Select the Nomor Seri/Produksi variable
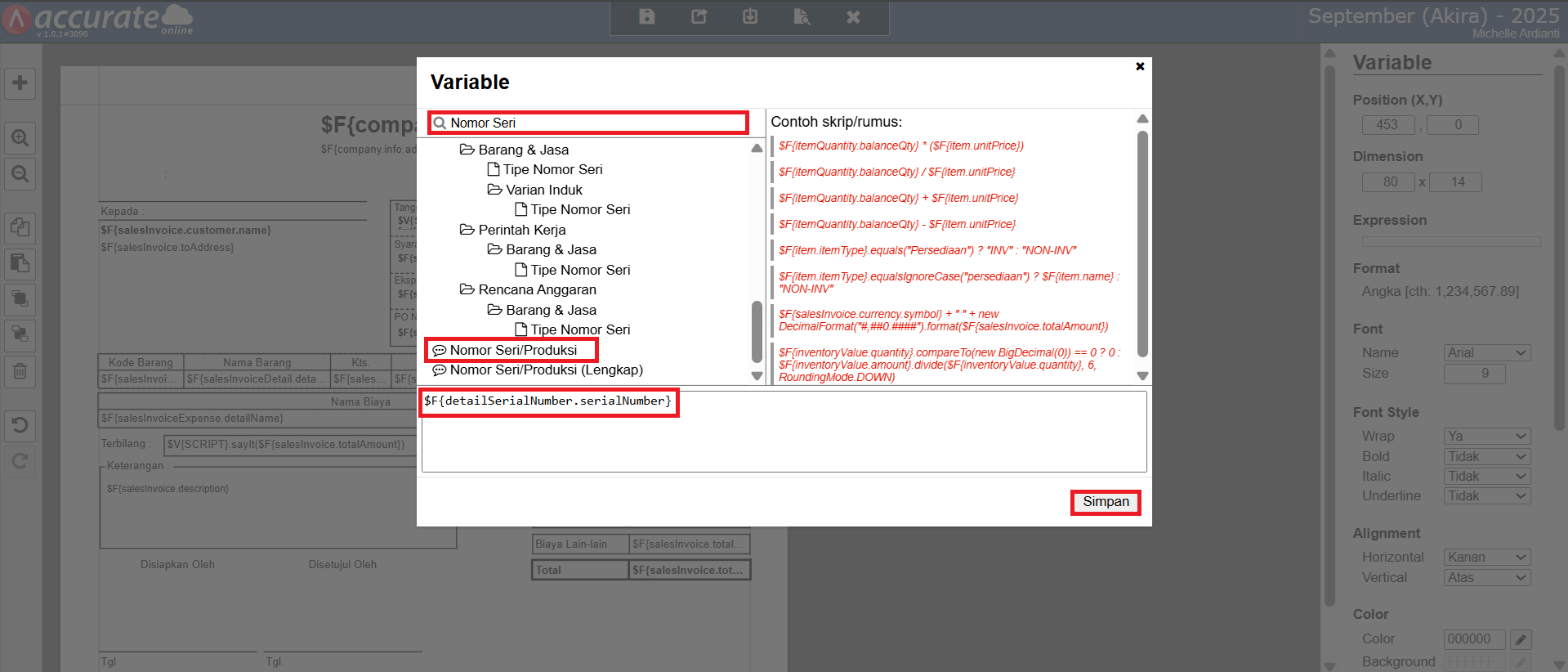The image size is (1568, 672). 513,350
